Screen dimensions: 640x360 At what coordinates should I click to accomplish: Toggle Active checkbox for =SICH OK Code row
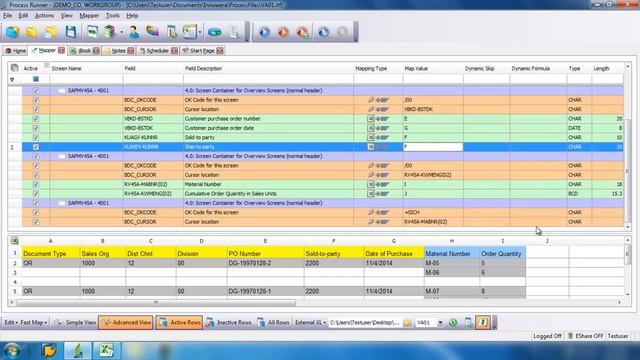tap(36, 213)
